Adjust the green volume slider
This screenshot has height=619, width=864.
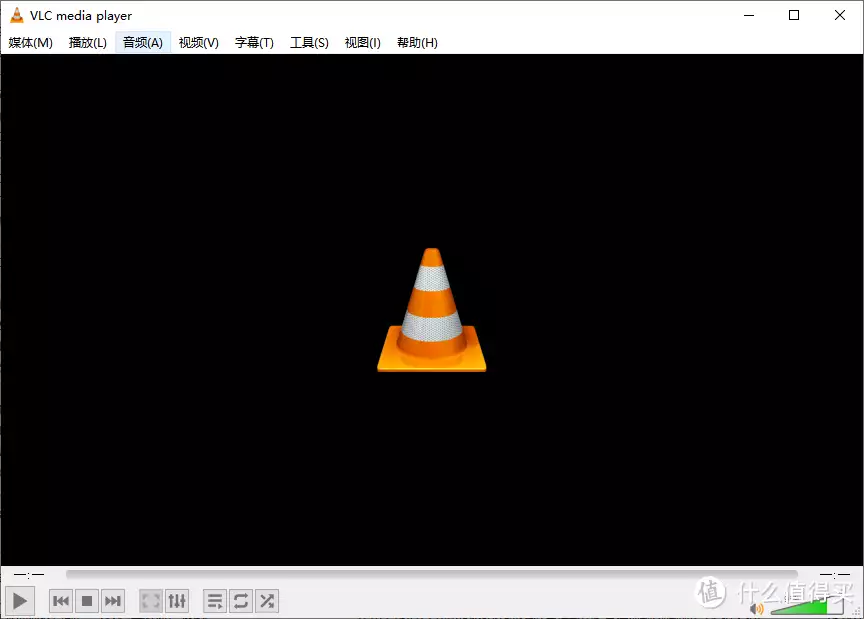[807, 607]
